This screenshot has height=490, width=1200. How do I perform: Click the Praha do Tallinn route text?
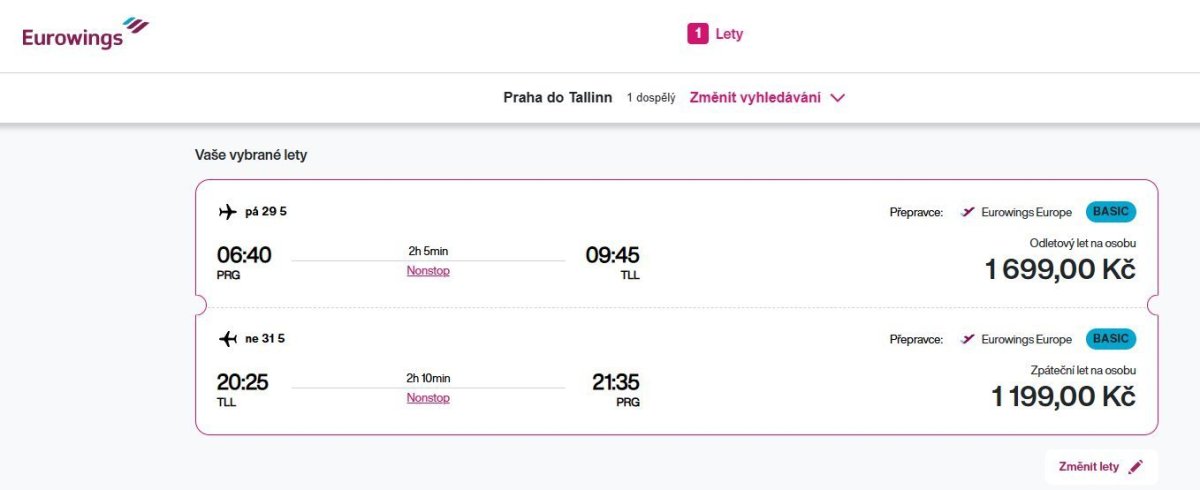pyautogui.click(x=557, y=98)
